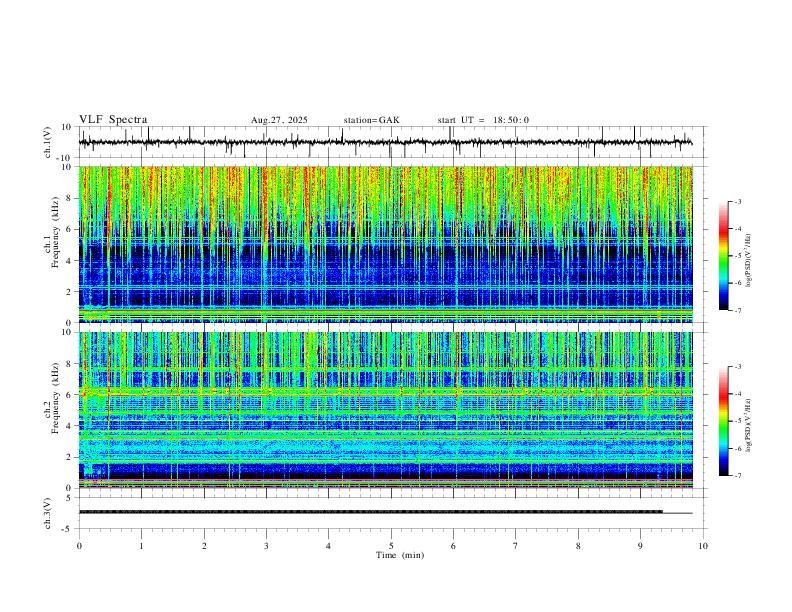The width and height of the screenshot is (792, 612).
Task: Click the upper ch.1 PSD color bar
Action: (724, 256)
